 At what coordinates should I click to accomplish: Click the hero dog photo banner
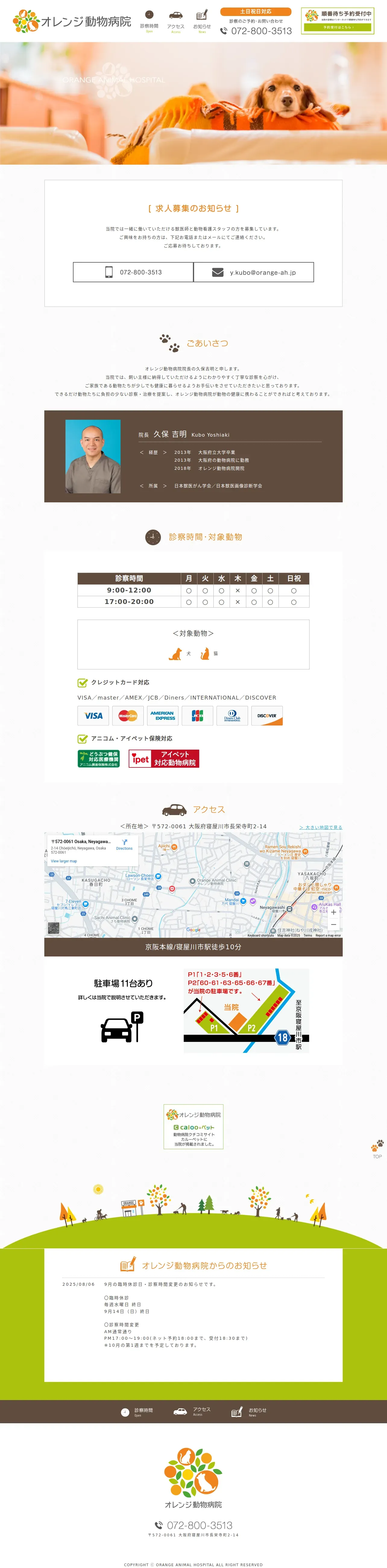[193, 103]
